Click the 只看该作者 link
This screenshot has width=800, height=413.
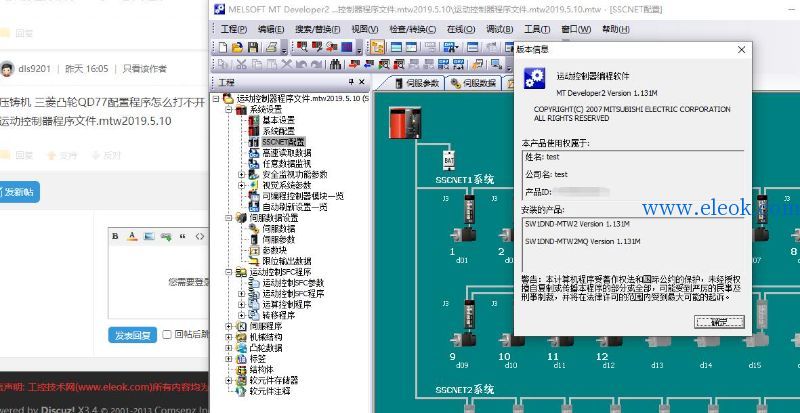click(x=144, y=68)
